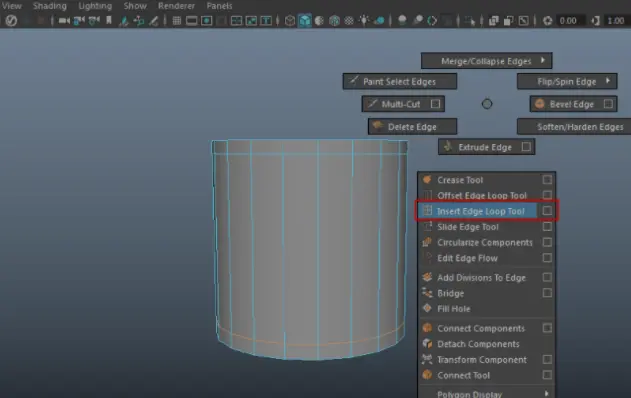
Task: Open the Renderer menu
Action: click(x=176, y=6)
